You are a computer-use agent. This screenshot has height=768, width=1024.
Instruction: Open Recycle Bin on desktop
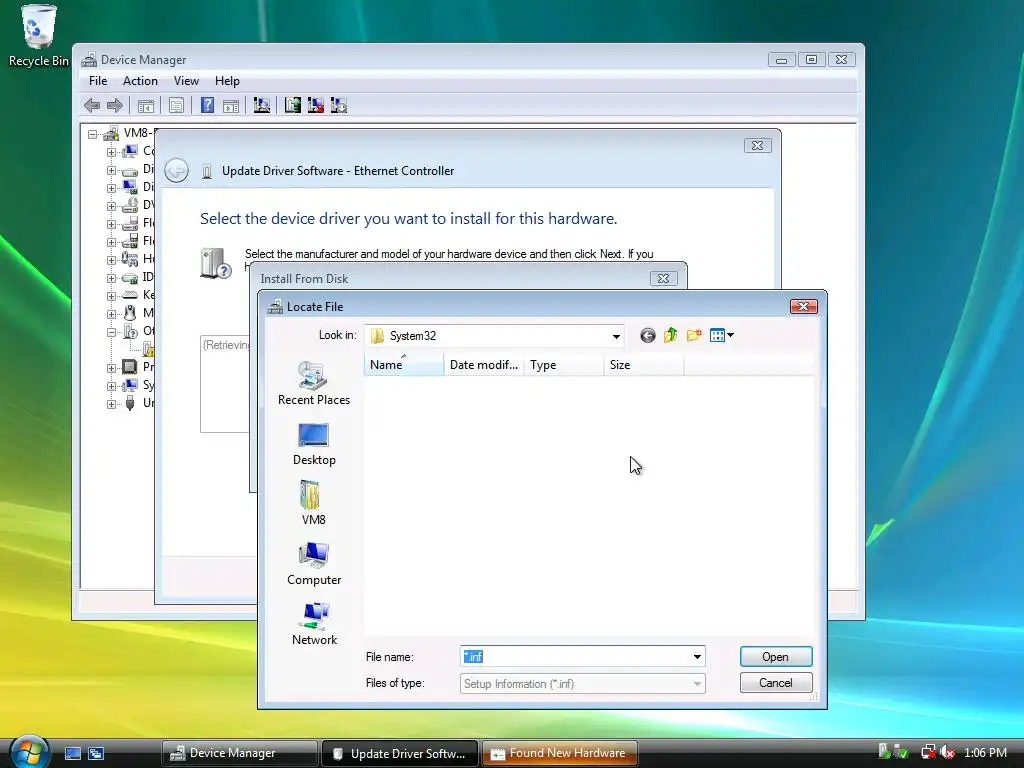click(x=38, y=35)
